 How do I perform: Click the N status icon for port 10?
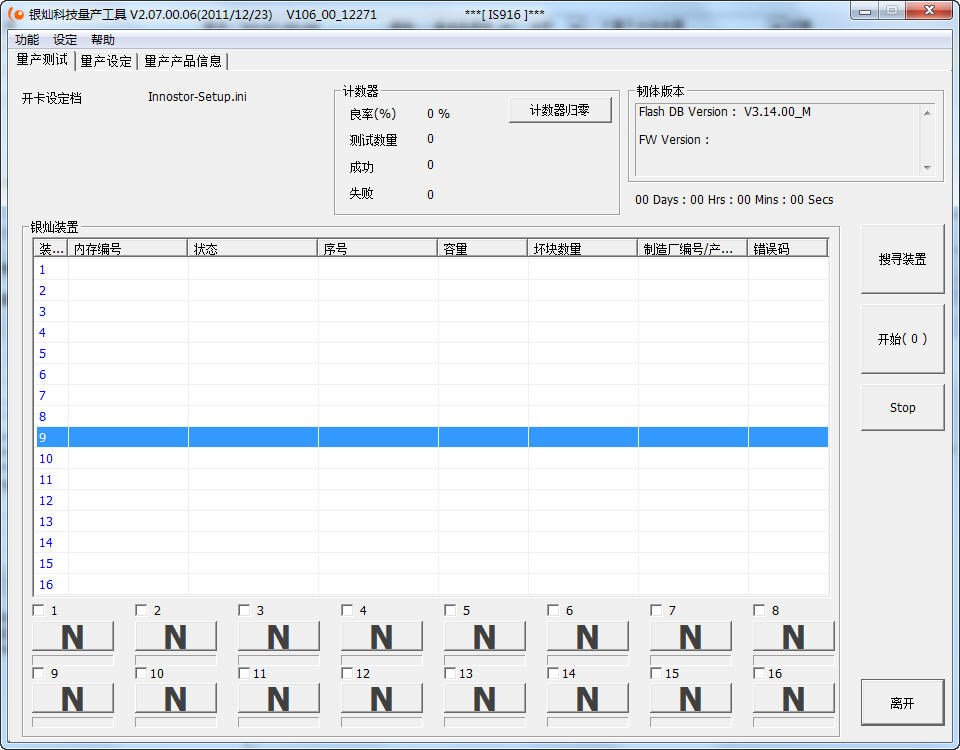176,699
